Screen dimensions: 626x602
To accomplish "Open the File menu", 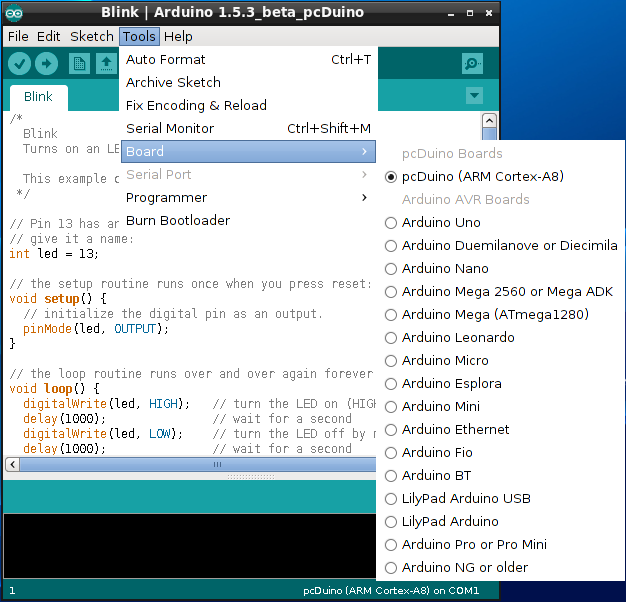I will [x=18, y=36].
